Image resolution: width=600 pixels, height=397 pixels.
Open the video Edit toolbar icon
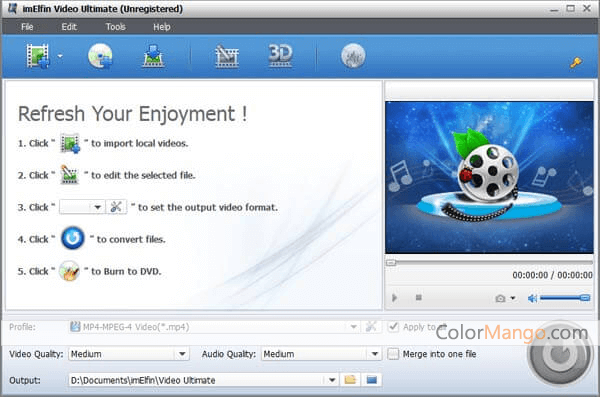click(227, 57)
